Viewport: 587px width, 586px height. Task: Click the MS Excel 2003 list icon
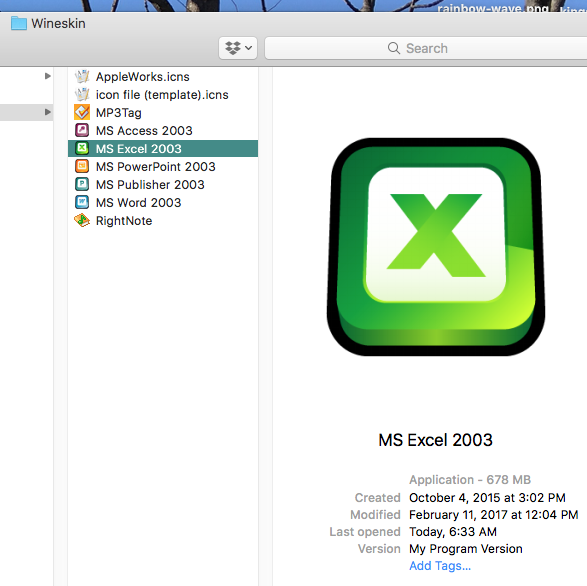82,148
